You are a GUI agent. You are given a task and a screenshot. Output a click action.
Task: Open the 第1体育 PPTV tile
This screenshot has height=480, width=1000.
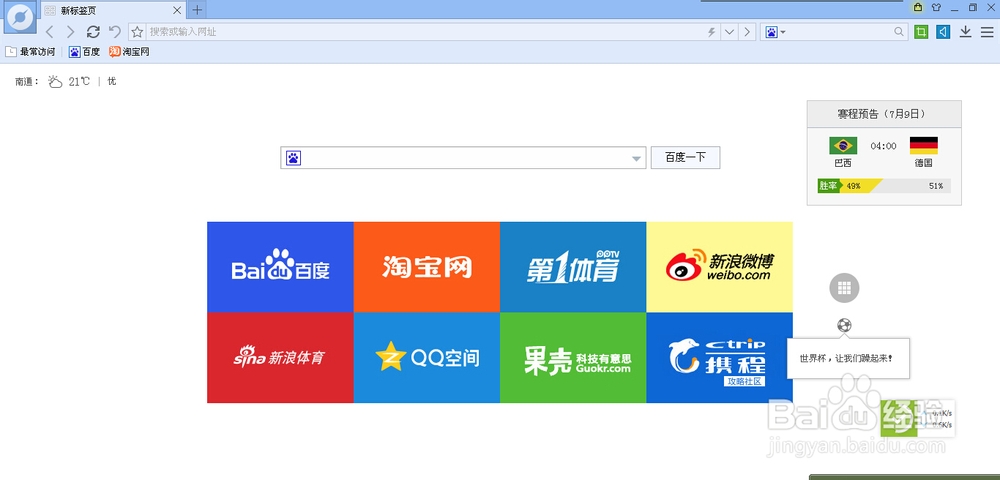click(573, 267)
